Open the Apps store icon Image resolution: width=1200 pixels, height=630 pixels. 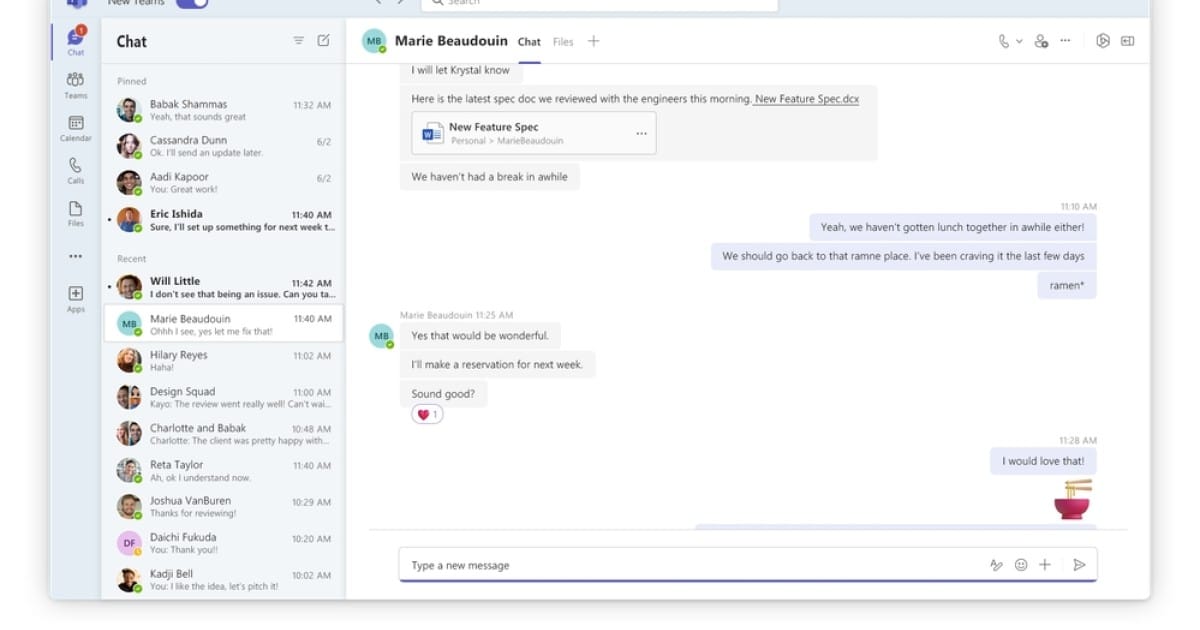click(x=75, y=297)
